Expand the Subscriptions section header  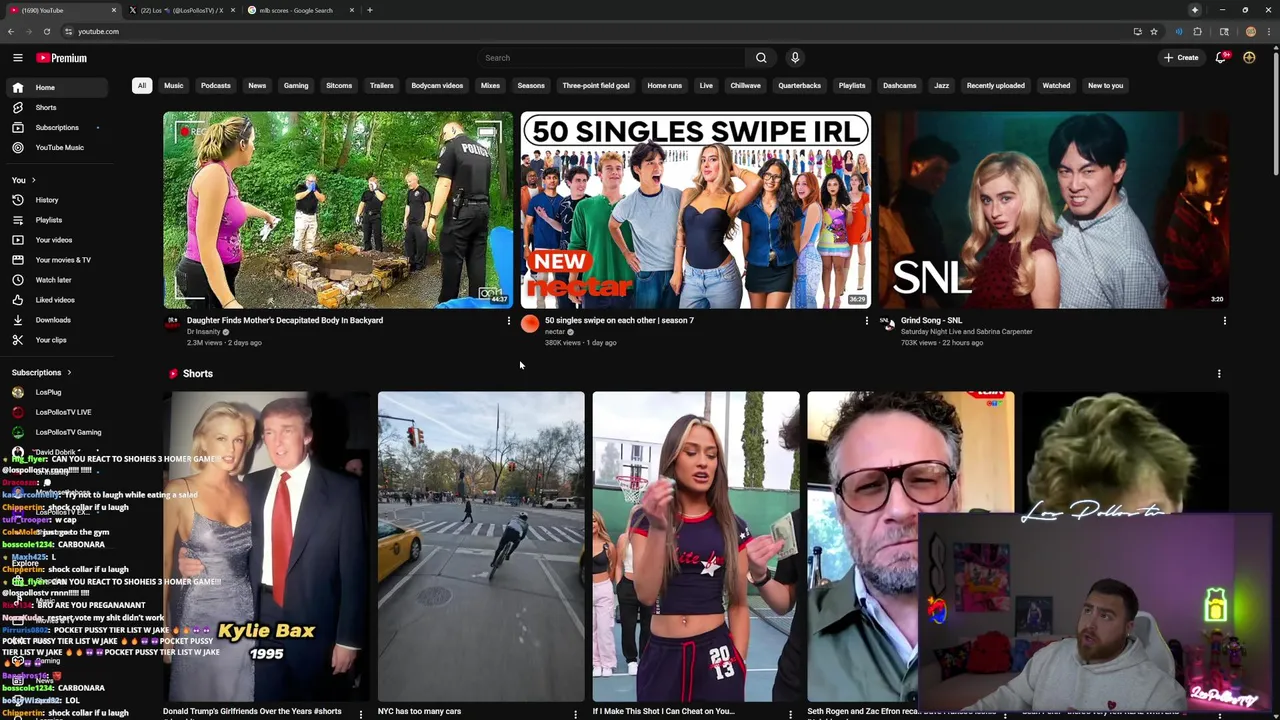point(41,372)
